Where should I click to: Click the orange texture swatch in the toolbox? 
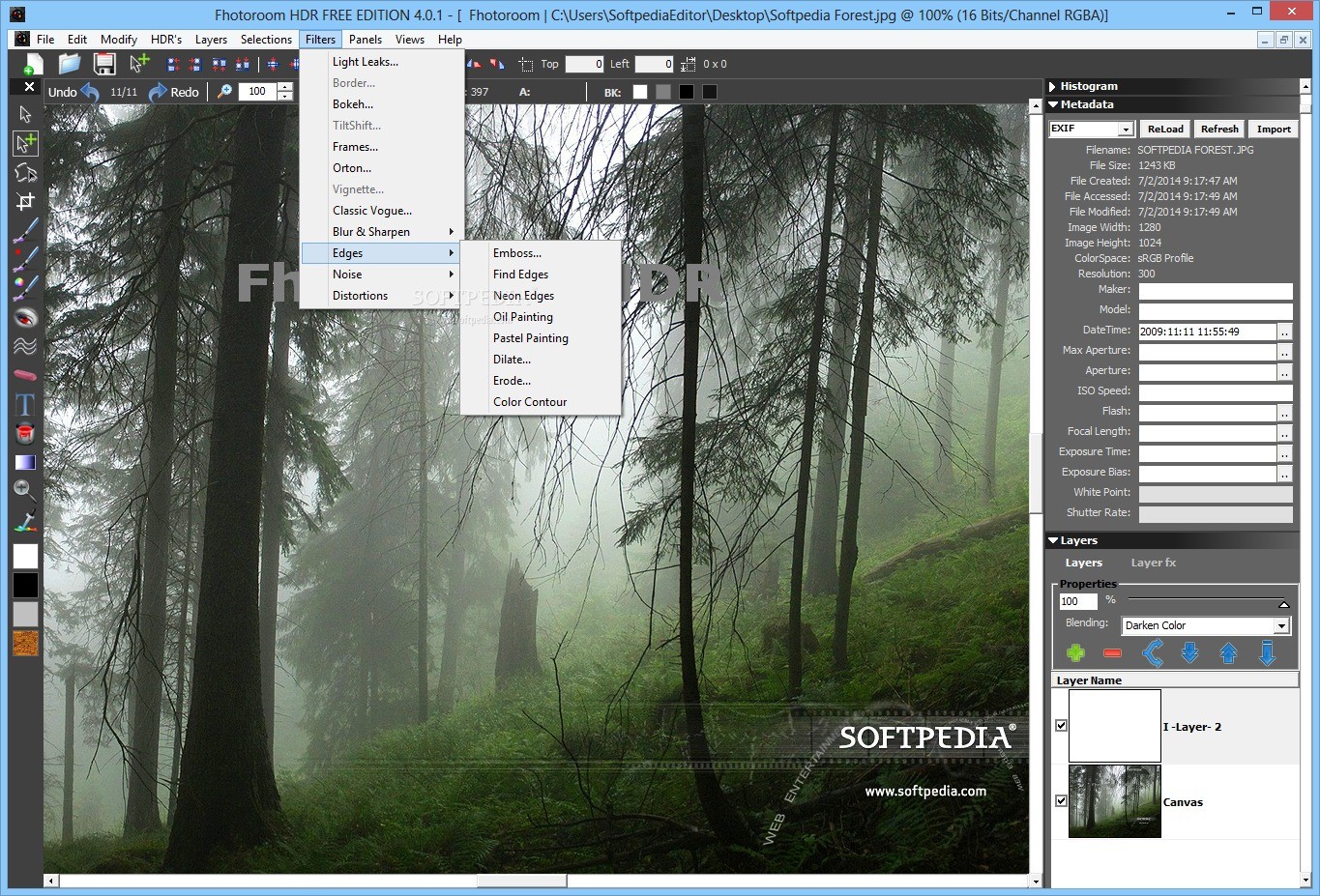click(25, 644)
